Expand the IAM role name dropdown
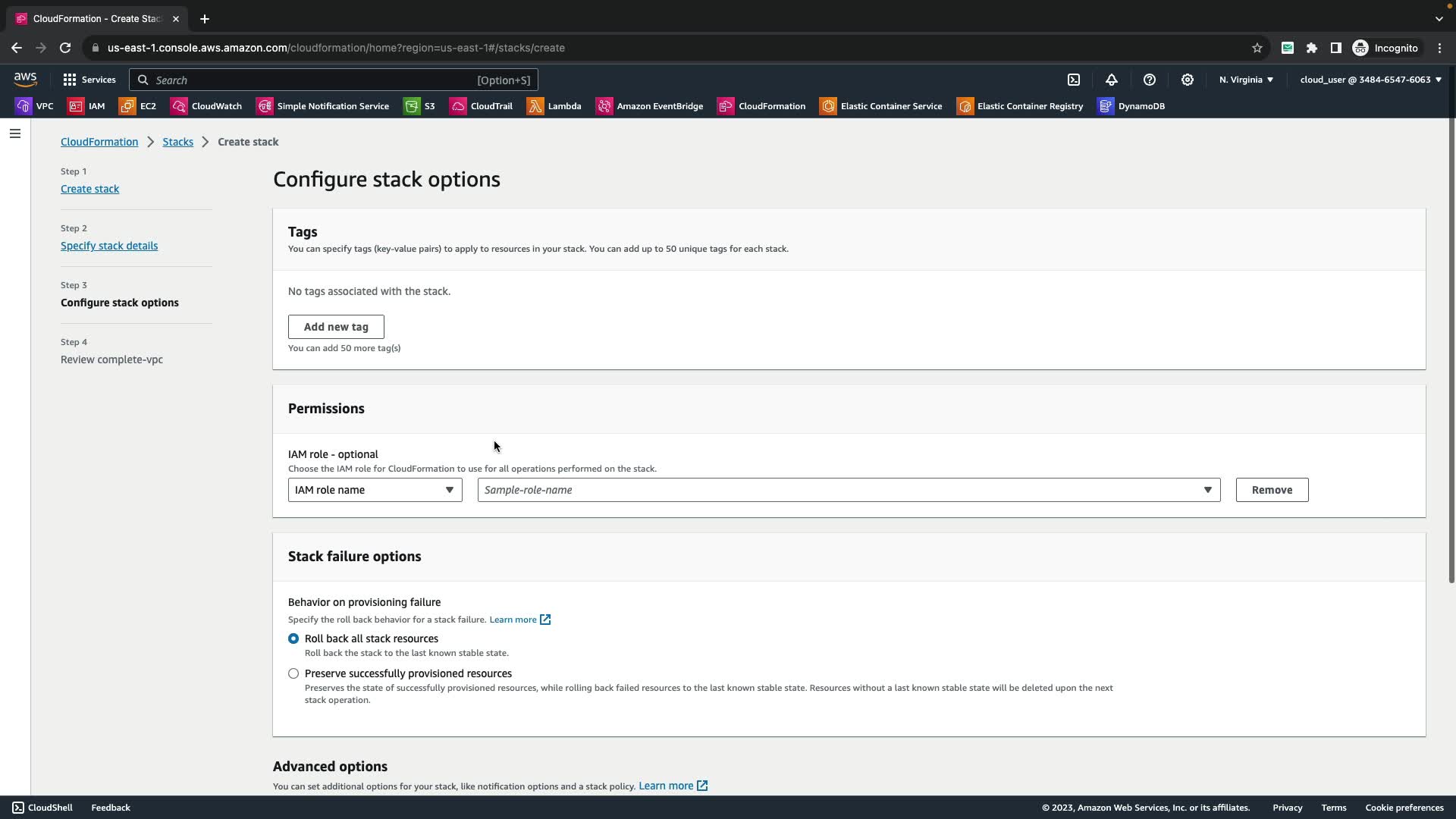Viewport: 1456px width, 819px height. pyautogui.click(x=375, y=490)
